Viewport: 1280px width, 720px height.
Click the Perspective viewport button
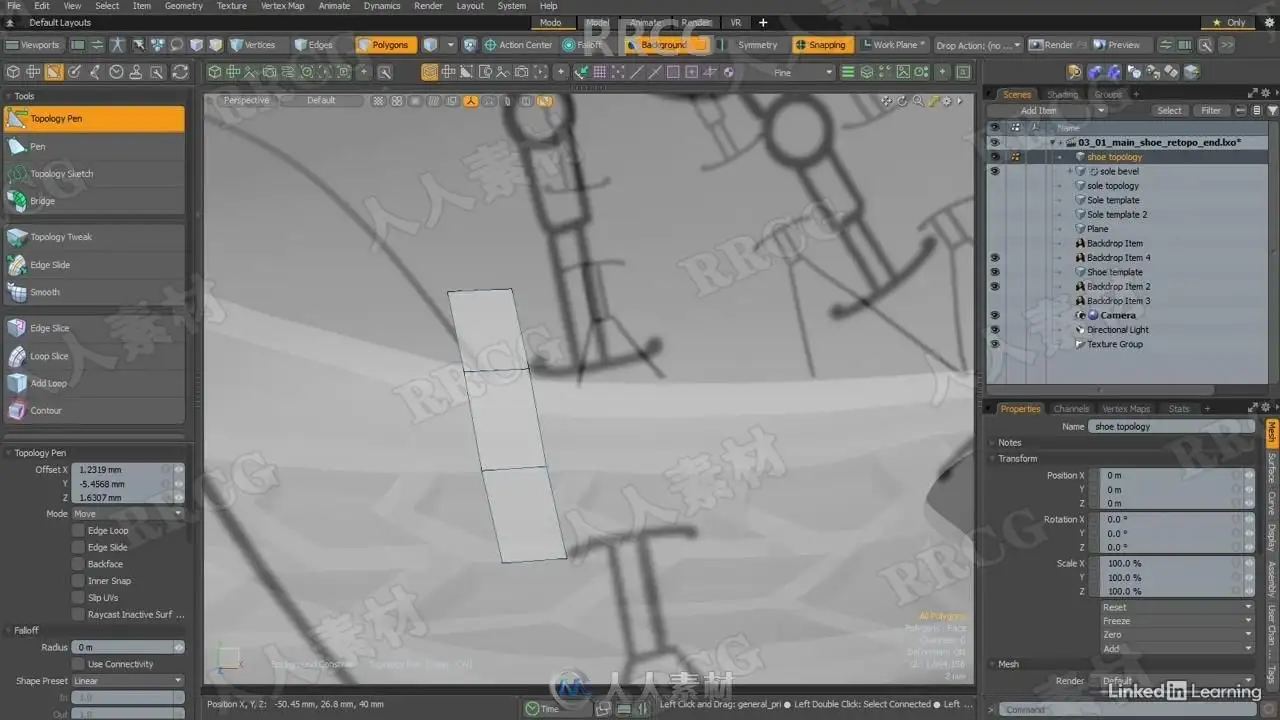pyautogui.click(x=246, y=101)
